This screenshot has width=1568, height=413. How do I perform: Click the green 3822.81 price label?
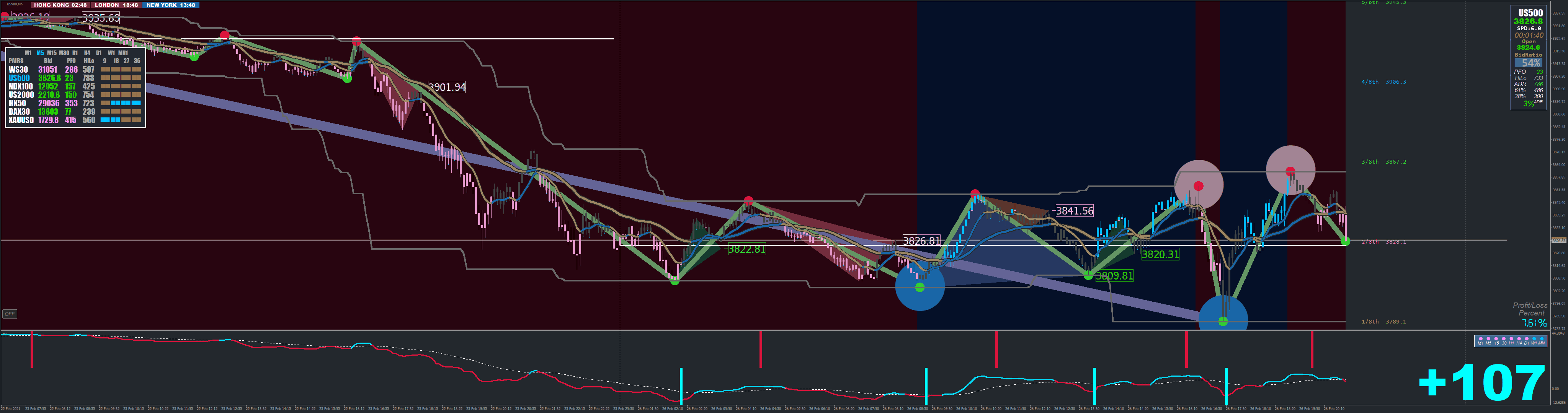pos(747,249)
